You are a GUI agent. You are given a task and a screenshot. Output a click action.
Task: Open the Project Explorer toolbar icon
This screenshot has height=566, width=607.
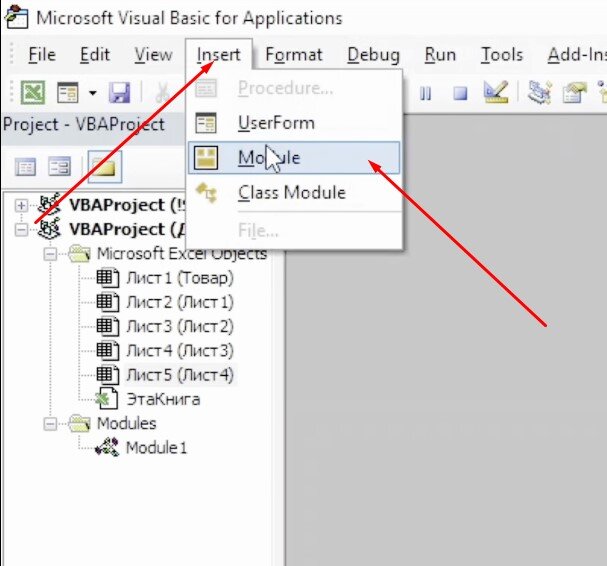click(539, 92)
